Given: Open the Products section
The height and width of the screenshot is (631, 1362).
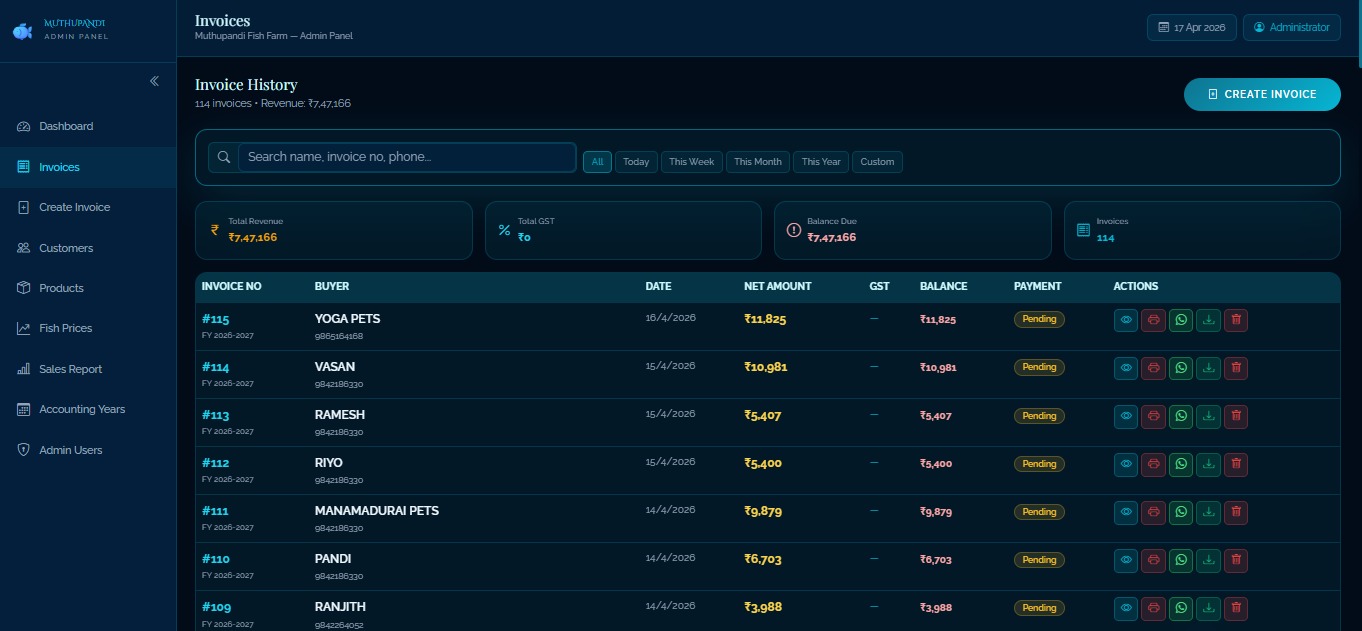Looking at the screenshot, I should (x=62, y=288).
